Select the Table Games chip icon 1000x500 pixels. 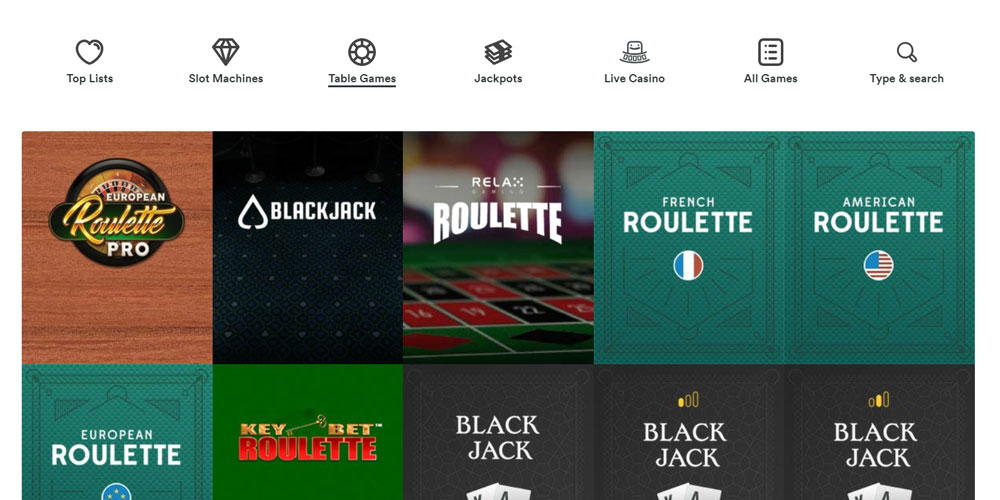tap(362, 52)
